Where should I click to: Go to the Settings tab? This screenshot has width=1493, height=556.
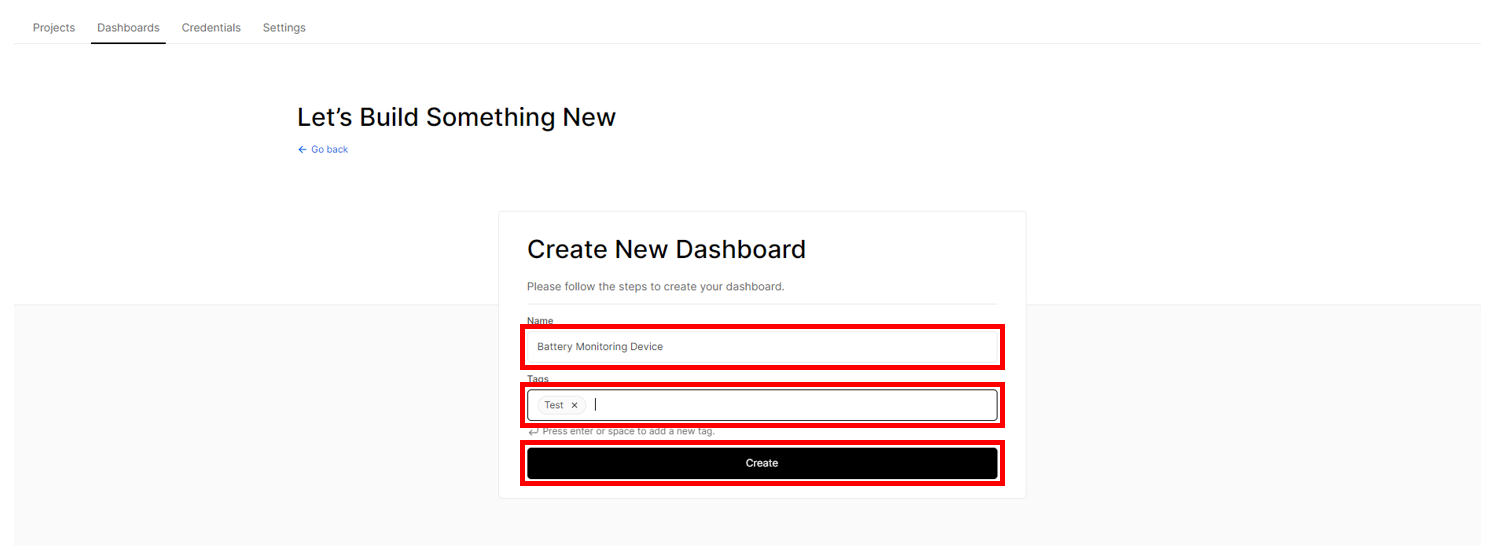(x=284, y=28)
